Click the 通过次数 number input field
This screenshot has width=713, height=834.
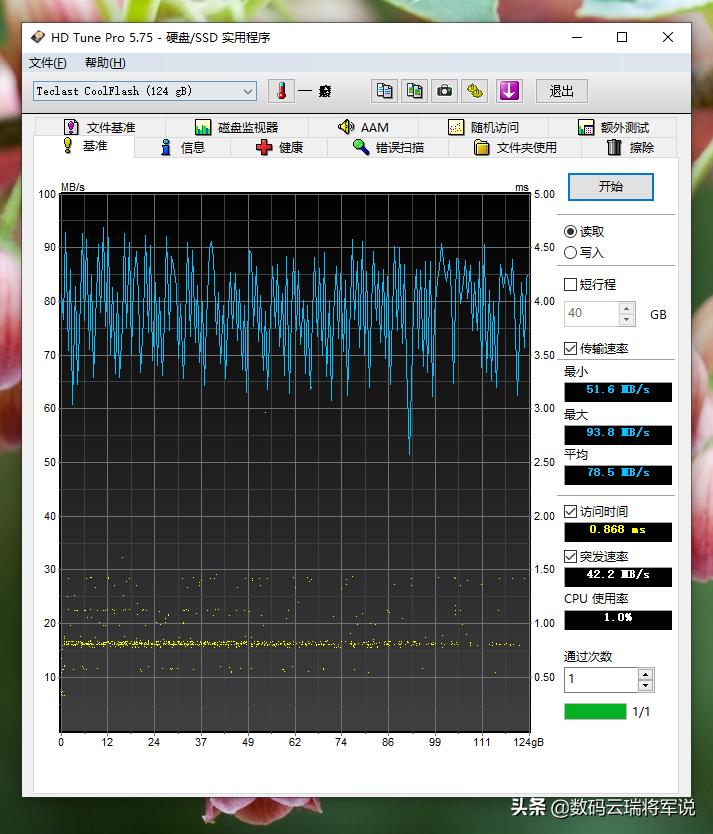(600, 680)
